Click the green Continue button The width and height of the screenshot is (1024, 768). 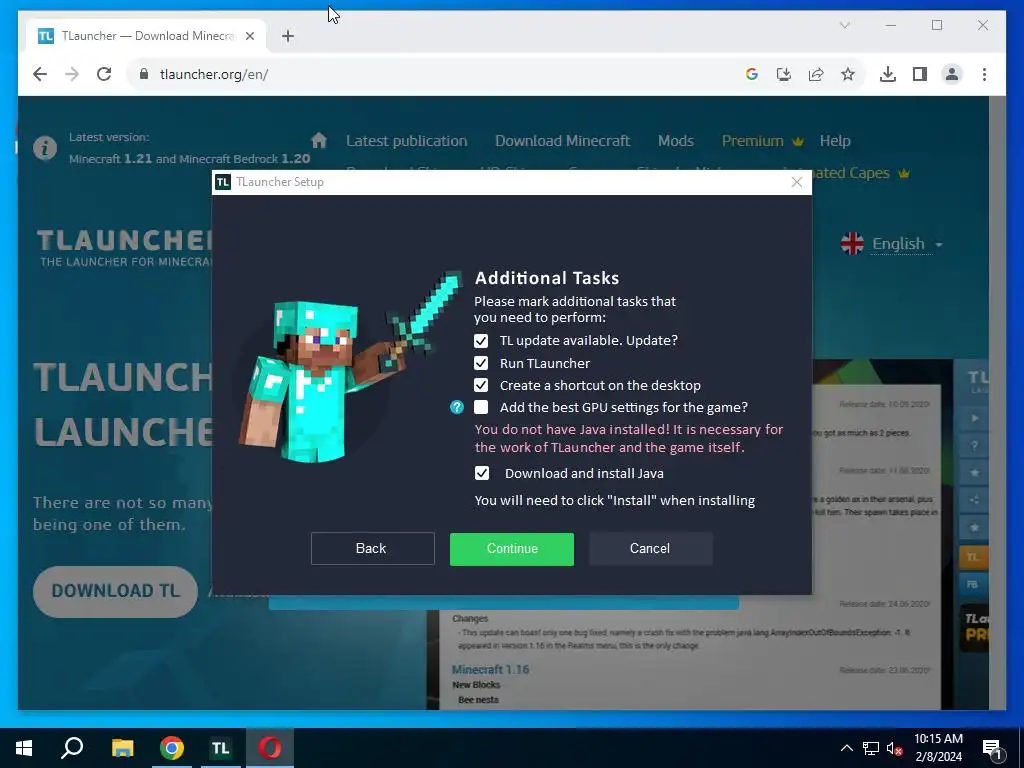point(511,549)
